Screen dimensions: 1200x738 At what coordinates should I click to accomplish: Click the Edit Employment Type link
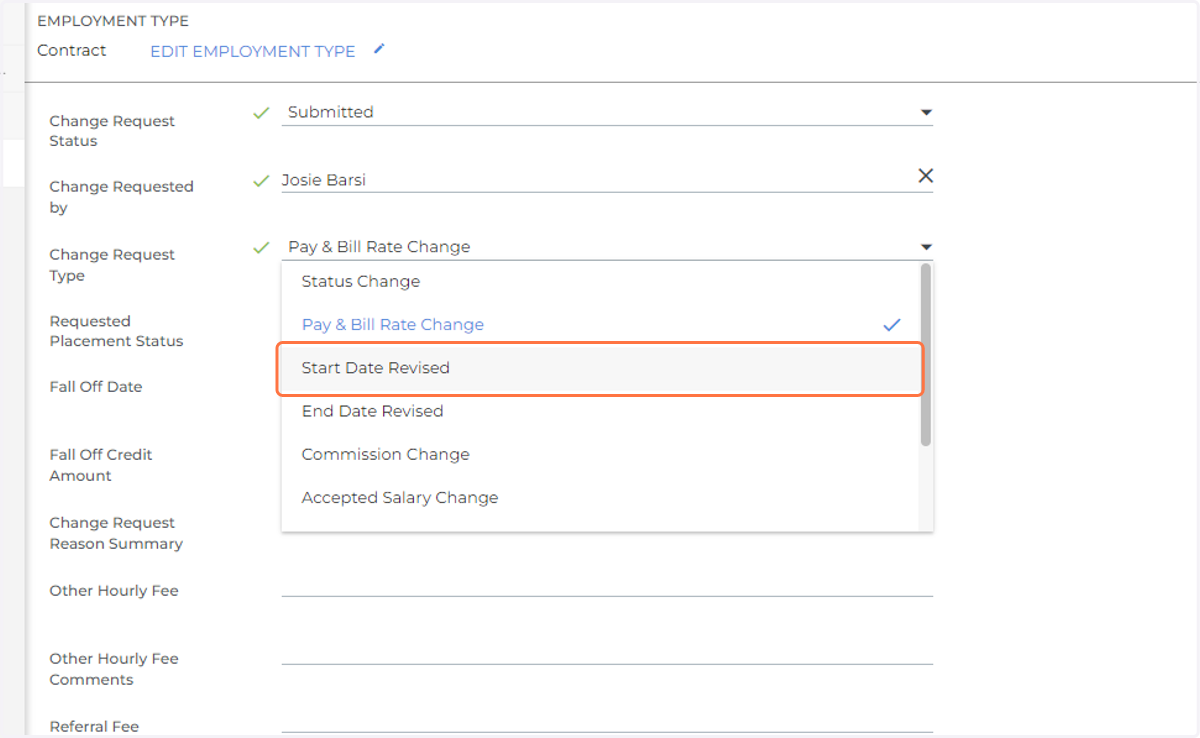point(253,51)
